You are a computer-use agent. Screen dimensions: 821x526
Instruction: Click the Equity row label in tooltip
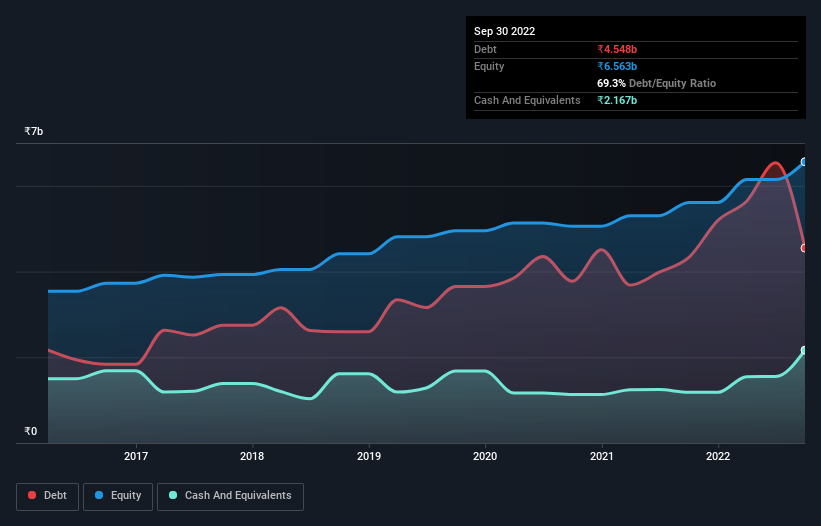pos(489,66)
